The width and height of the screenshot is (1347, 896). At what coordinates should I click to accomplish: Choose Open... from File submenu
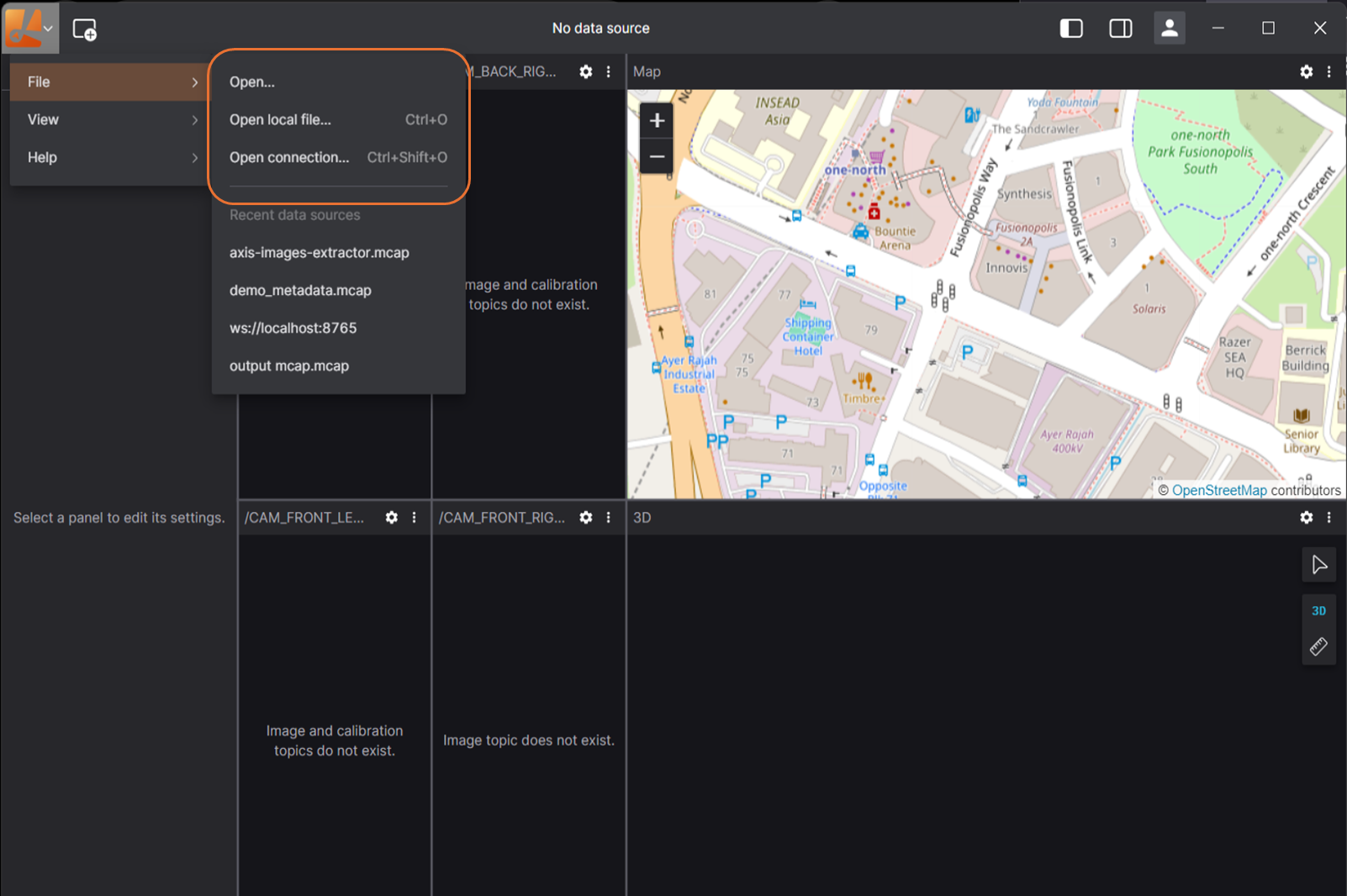coord(338,82)
